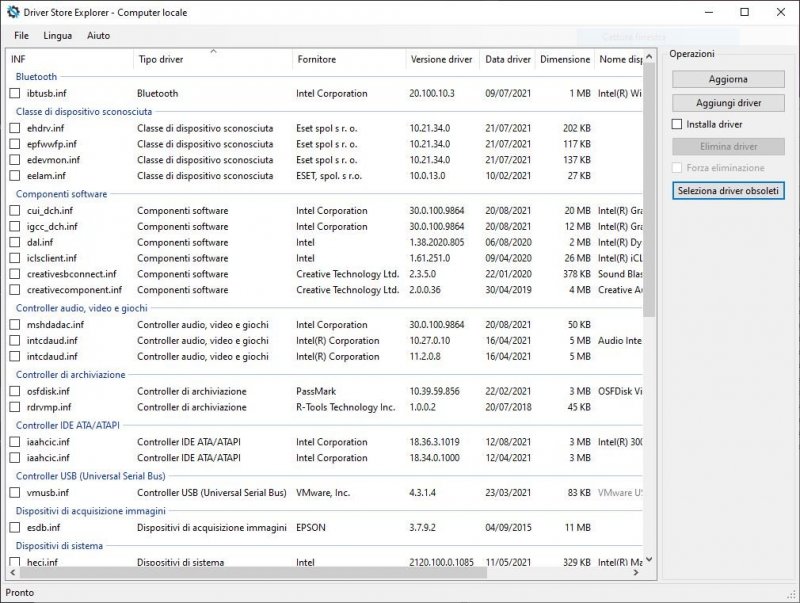
Task: Sort by the Fornitore column header
Action: pos(316,59)
